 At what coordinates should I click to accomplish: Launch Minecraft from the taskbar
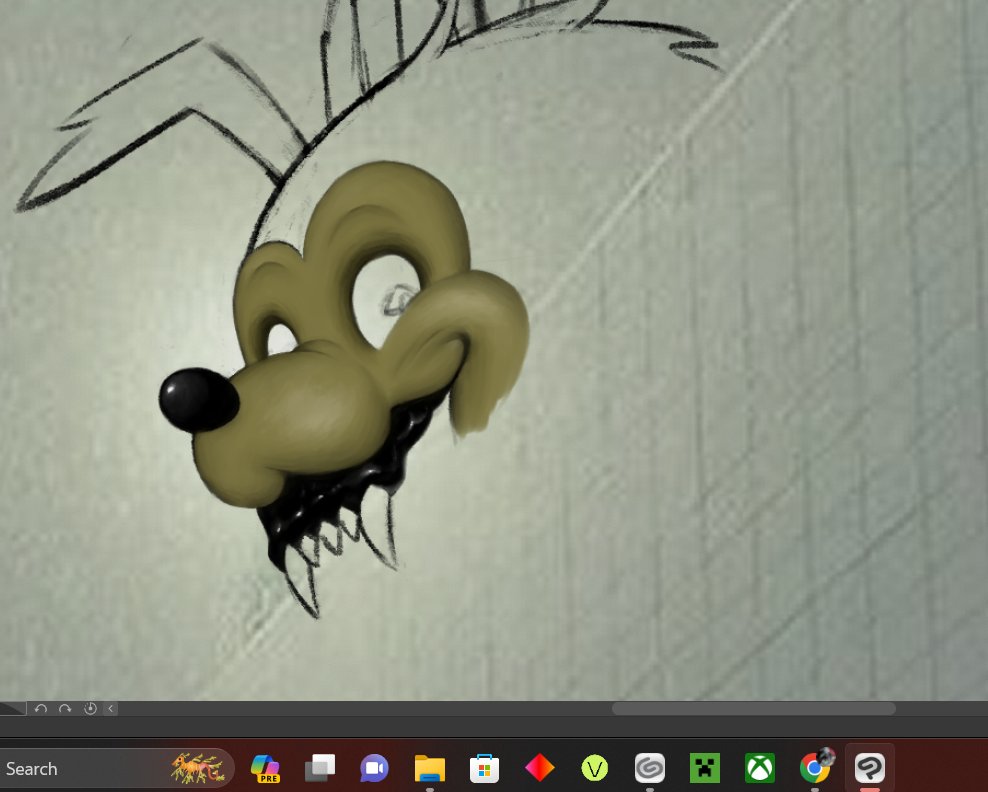click(x=704, y=769)
